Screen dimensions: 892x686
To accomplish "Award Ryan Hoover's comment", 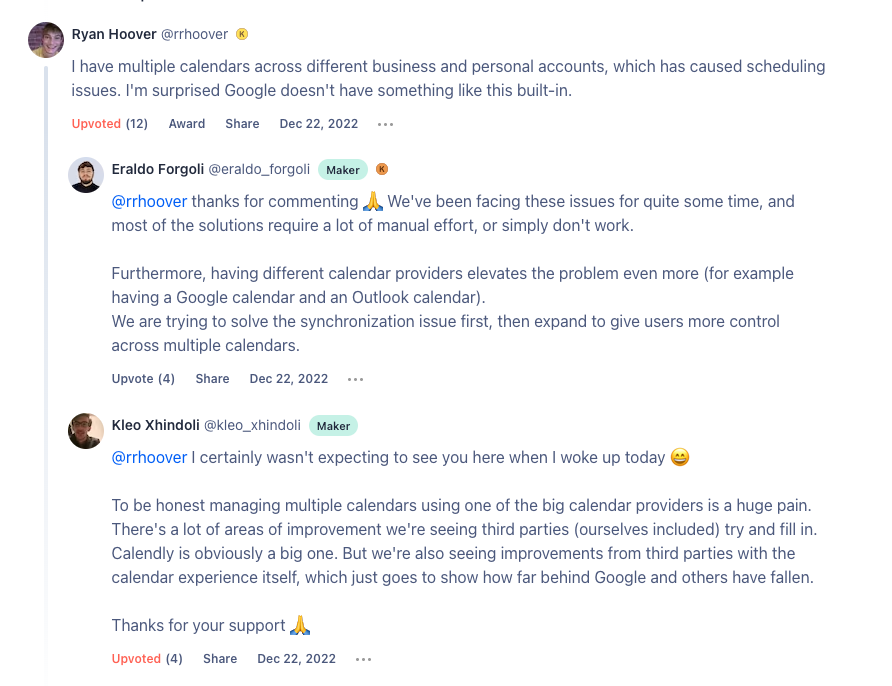I will point(187,124).
